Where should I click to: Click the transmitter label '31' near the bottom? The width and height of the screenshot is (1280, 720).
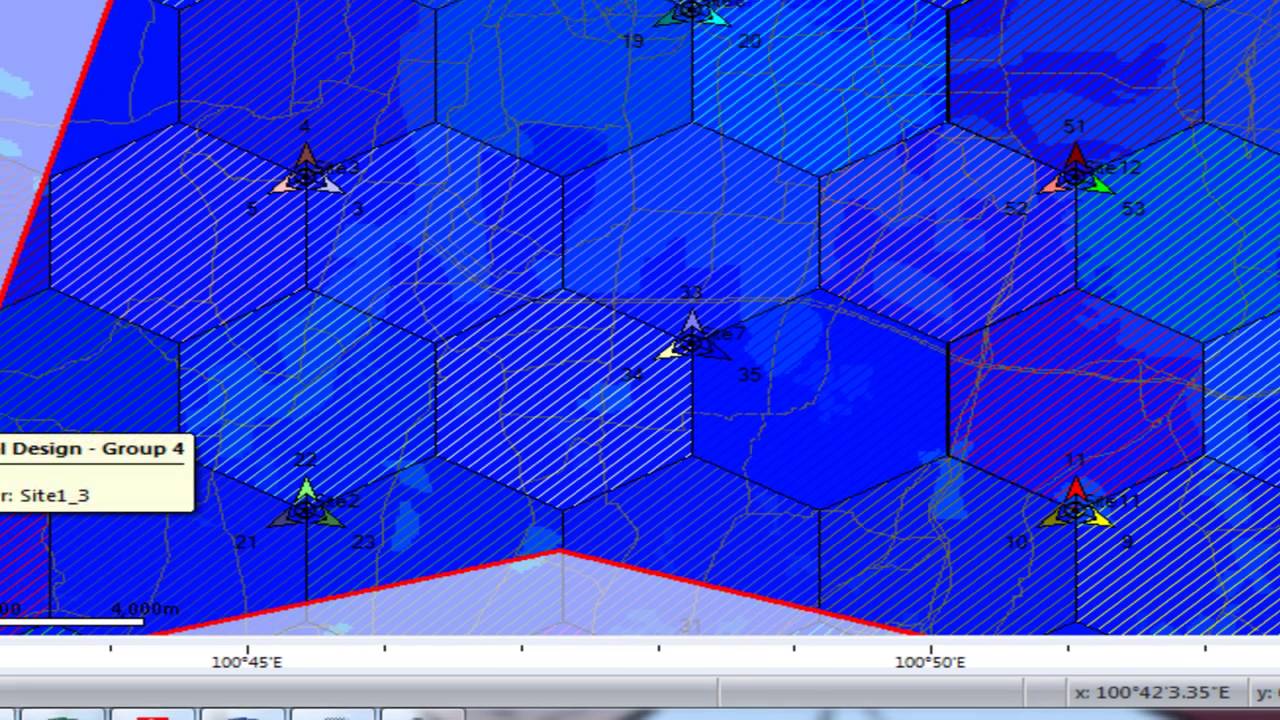click(691, 626)
